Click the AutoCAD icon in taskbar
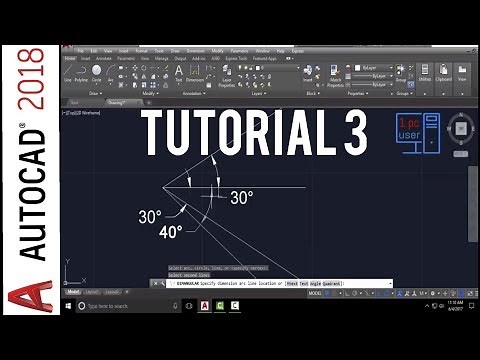Screen dimensions: 480x360 (204, 306)
